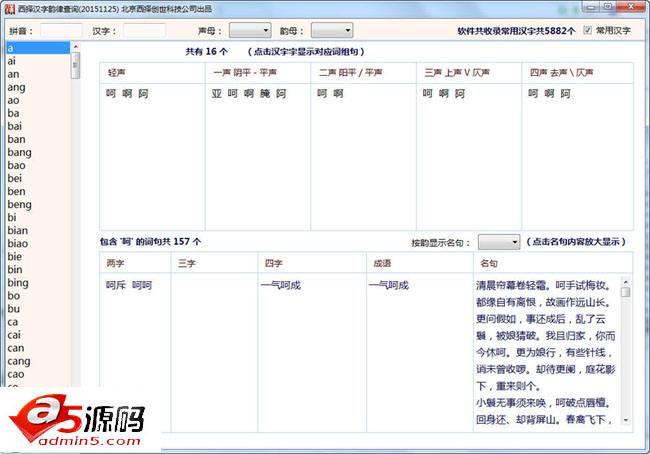Select 'bao' in the pinyin list
This screenshot has height=454, width=650.
click(x=38, y=165)
